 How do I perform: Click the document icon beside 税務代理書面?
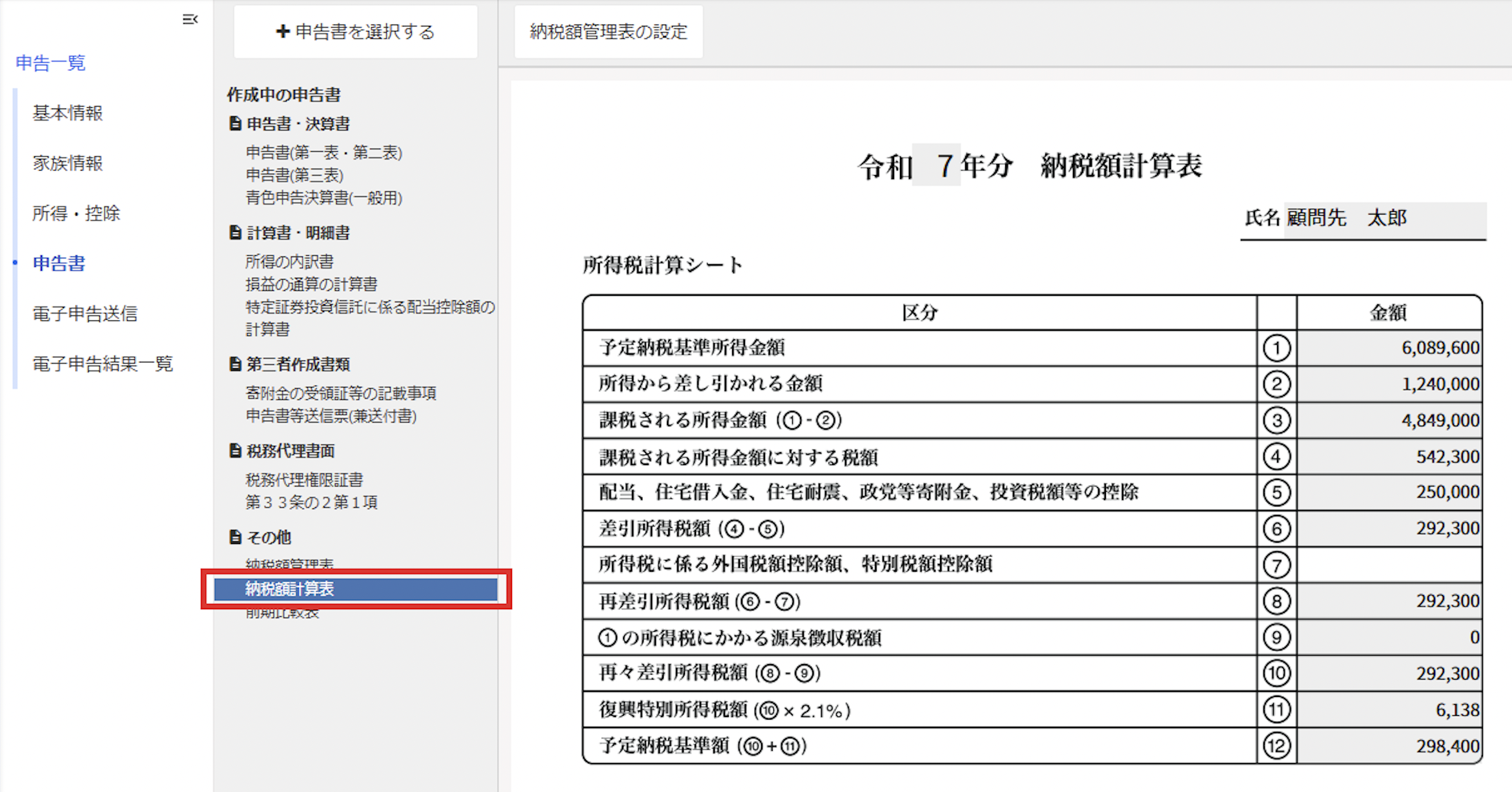236,451
